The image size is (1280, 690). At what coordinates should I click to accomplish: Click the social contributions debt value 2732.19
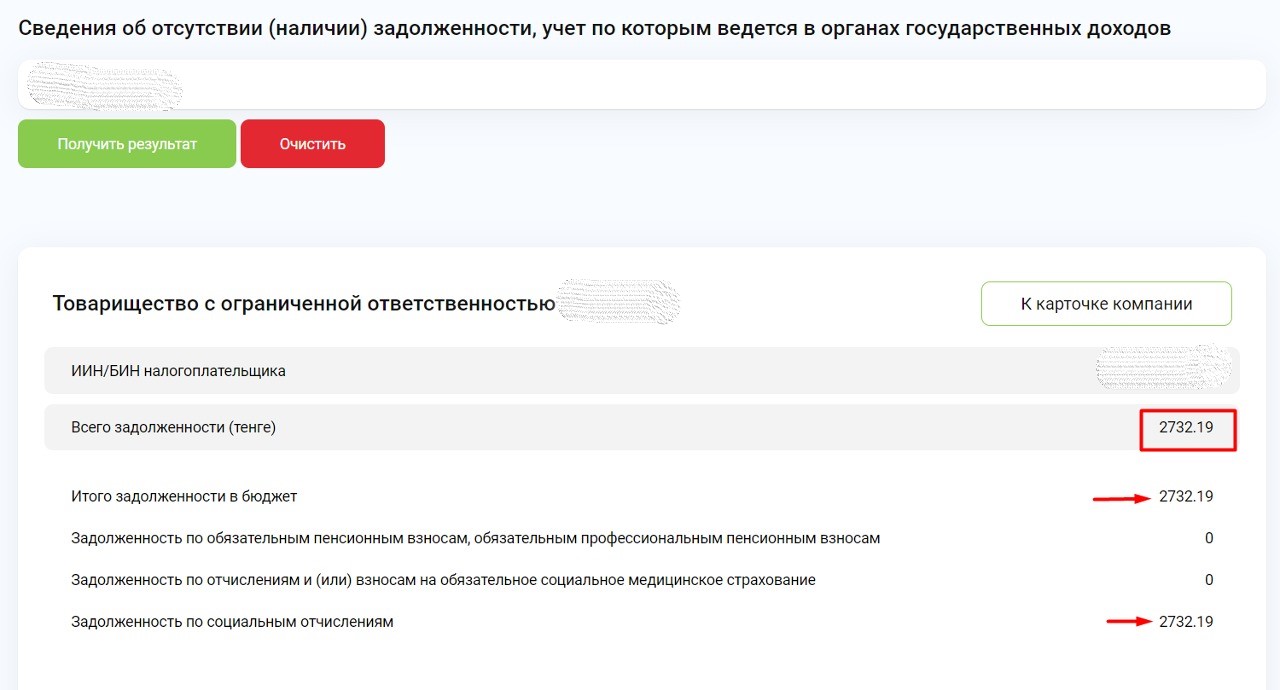pyautogui.click(x=1186, y=622)
